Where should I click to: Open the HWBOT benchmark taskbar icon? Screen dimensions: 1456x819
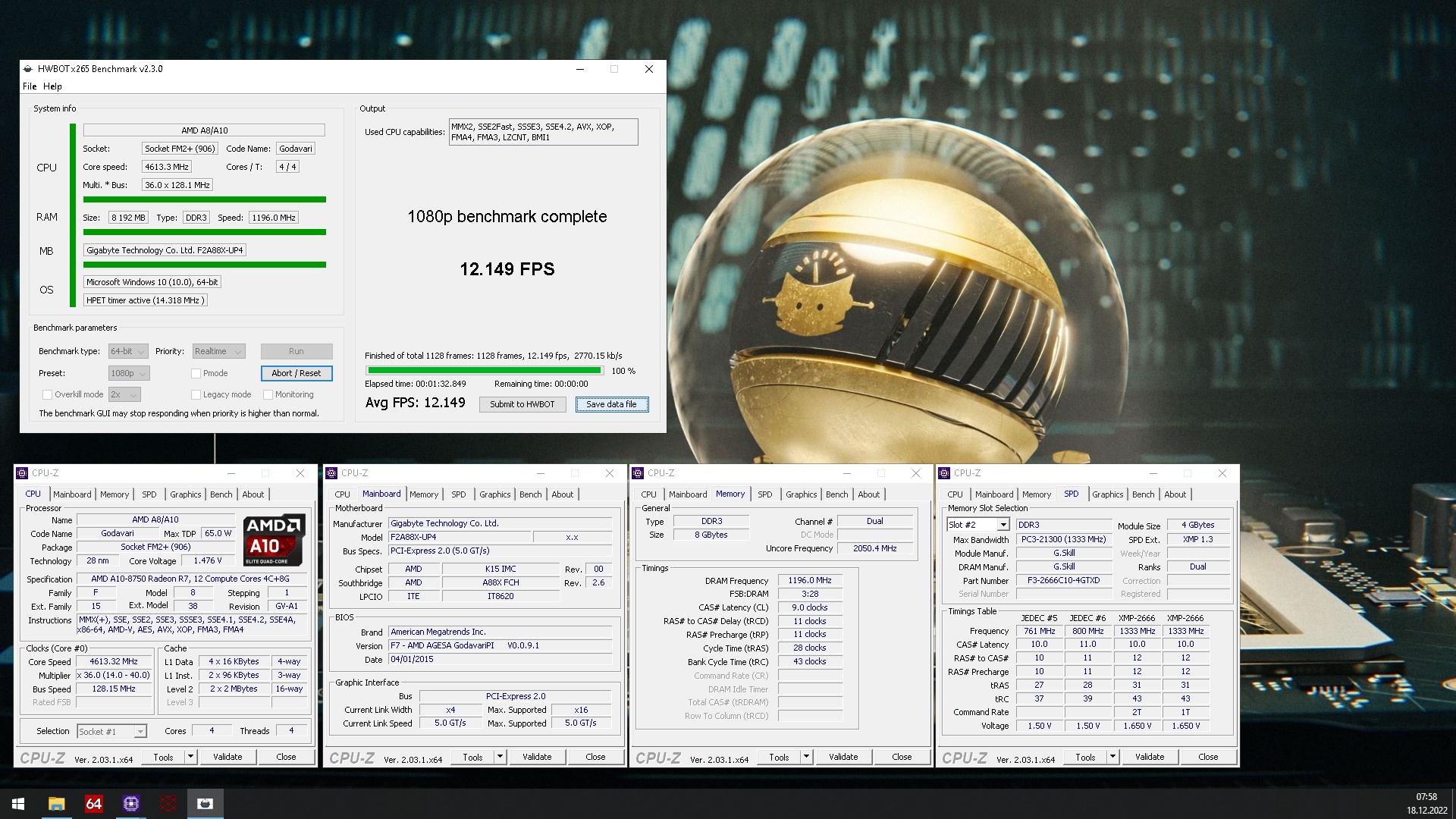pyautogui.click(x=205, y=803)
